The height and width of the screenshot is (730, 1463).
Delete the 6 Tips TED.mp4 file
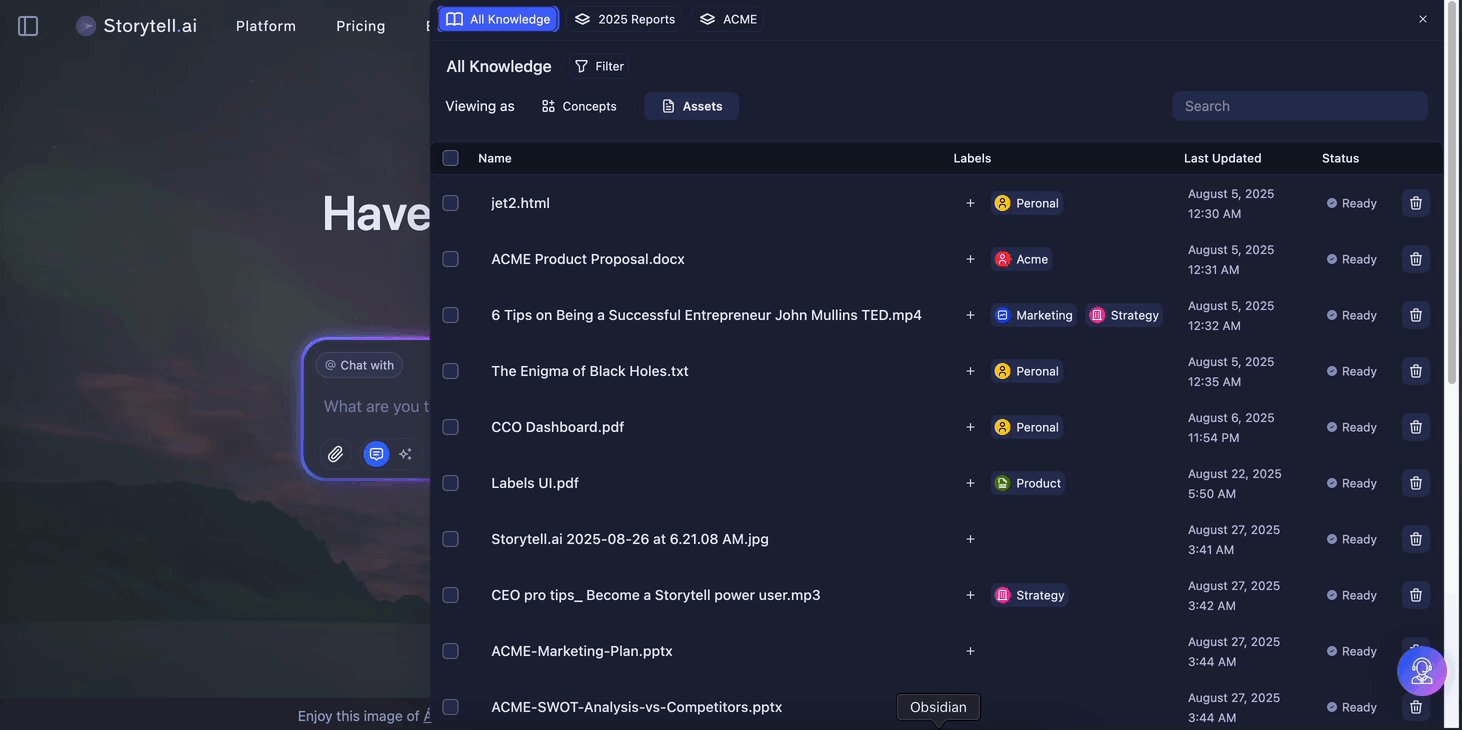click(1416, 315)
